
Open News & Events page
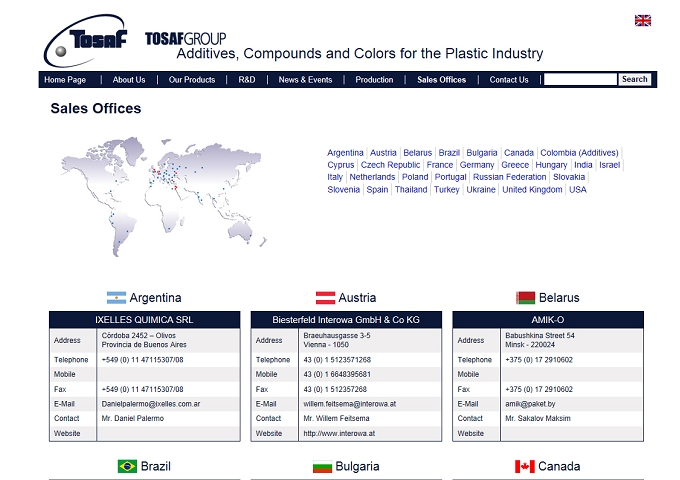(x=305, y=80)
